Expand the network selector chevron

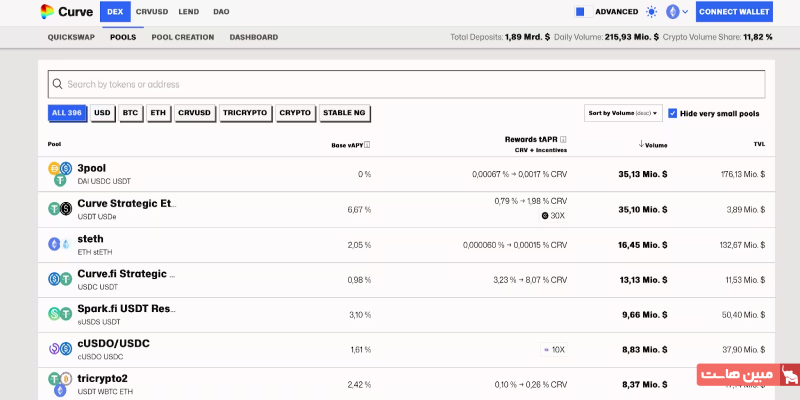click(x=685, y=13)
